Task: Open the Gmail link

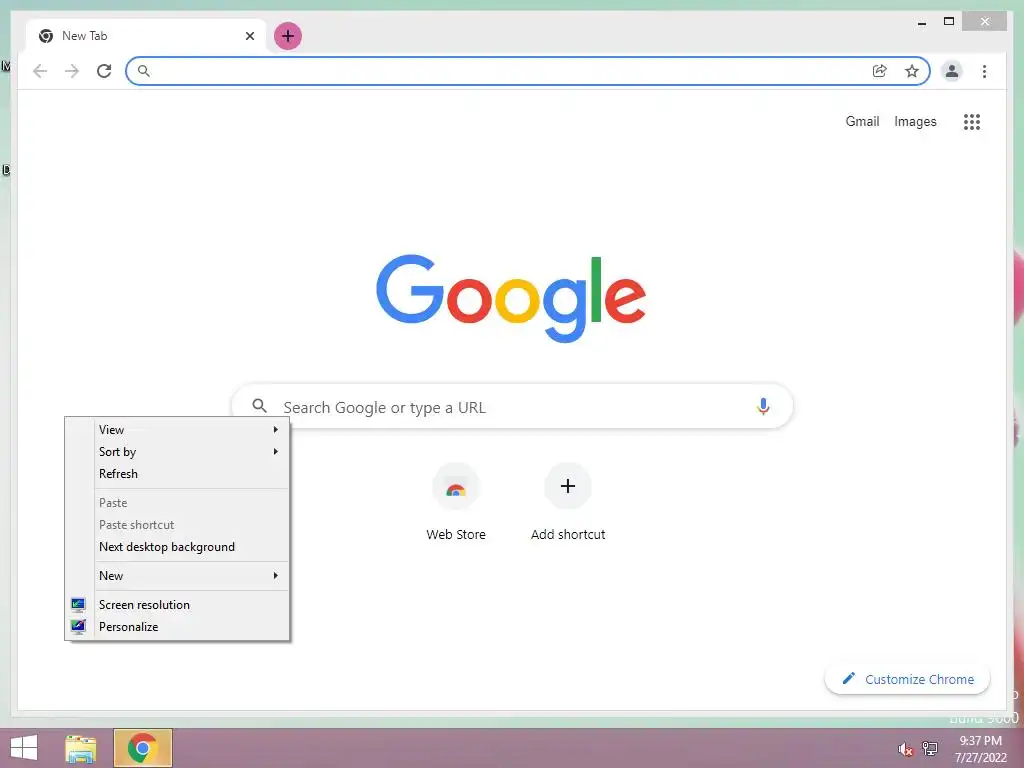Action: [862, 121]
